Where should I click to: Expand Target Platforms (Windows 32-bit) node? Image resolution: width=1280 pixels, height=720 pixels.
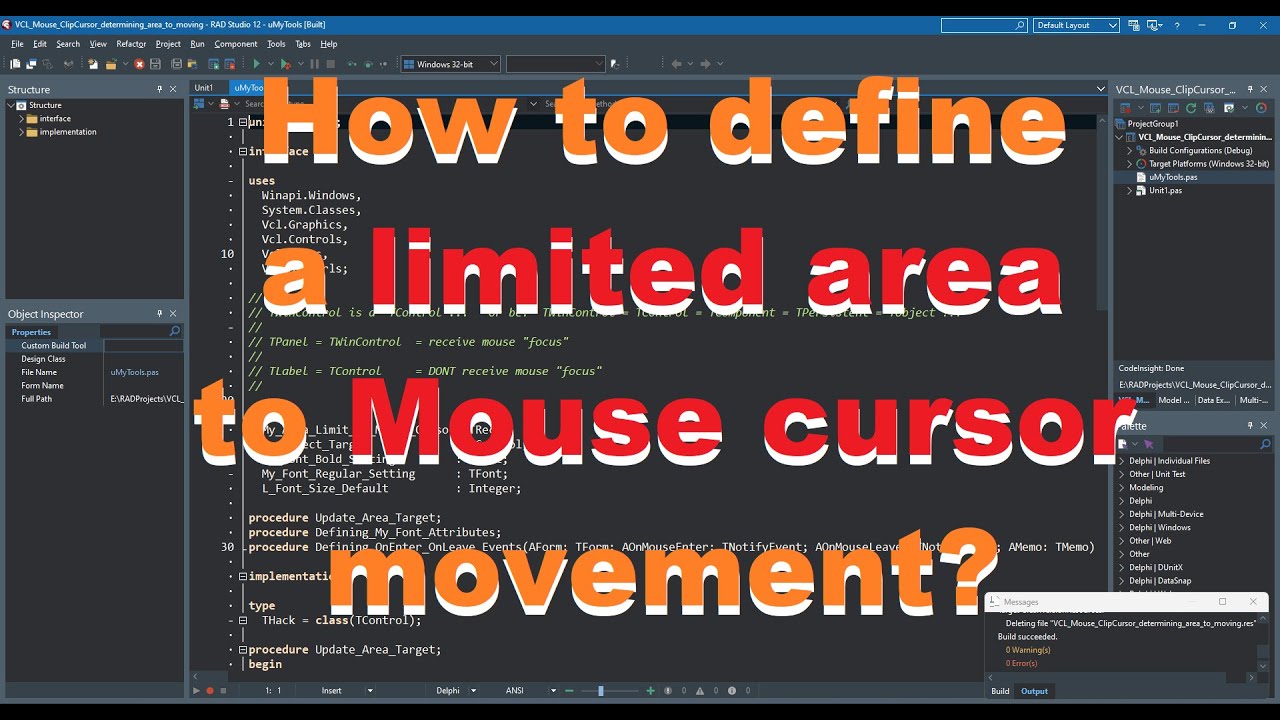pyautogui.click(x=1130, y=163)
